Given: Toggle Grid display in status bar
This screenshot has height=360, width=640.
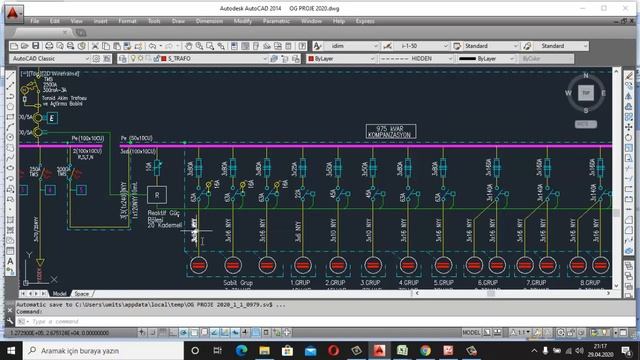Looking at the screenshot, I should coord(162,333).
